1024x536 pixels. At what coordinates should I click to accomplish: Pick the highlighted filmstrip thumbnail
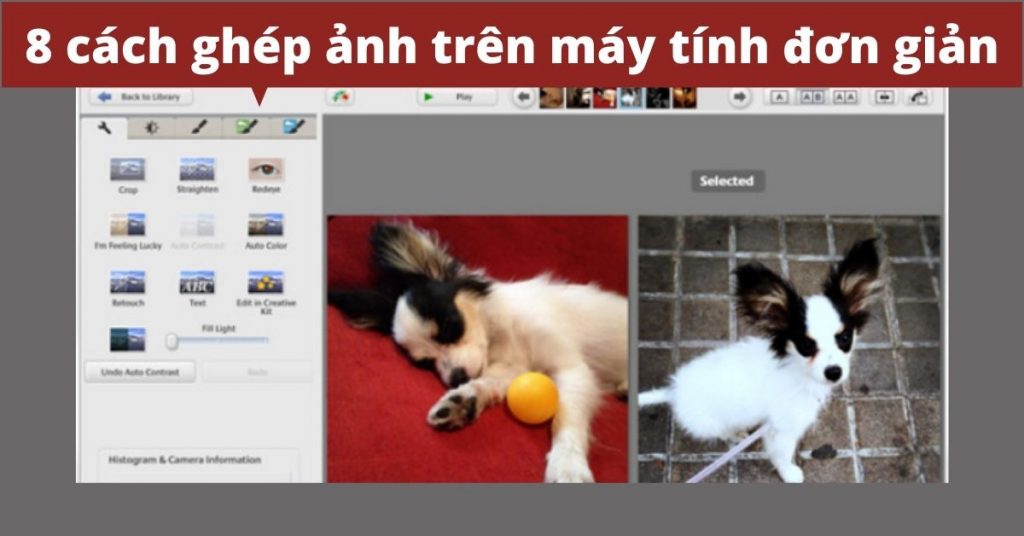pos(631,97)
